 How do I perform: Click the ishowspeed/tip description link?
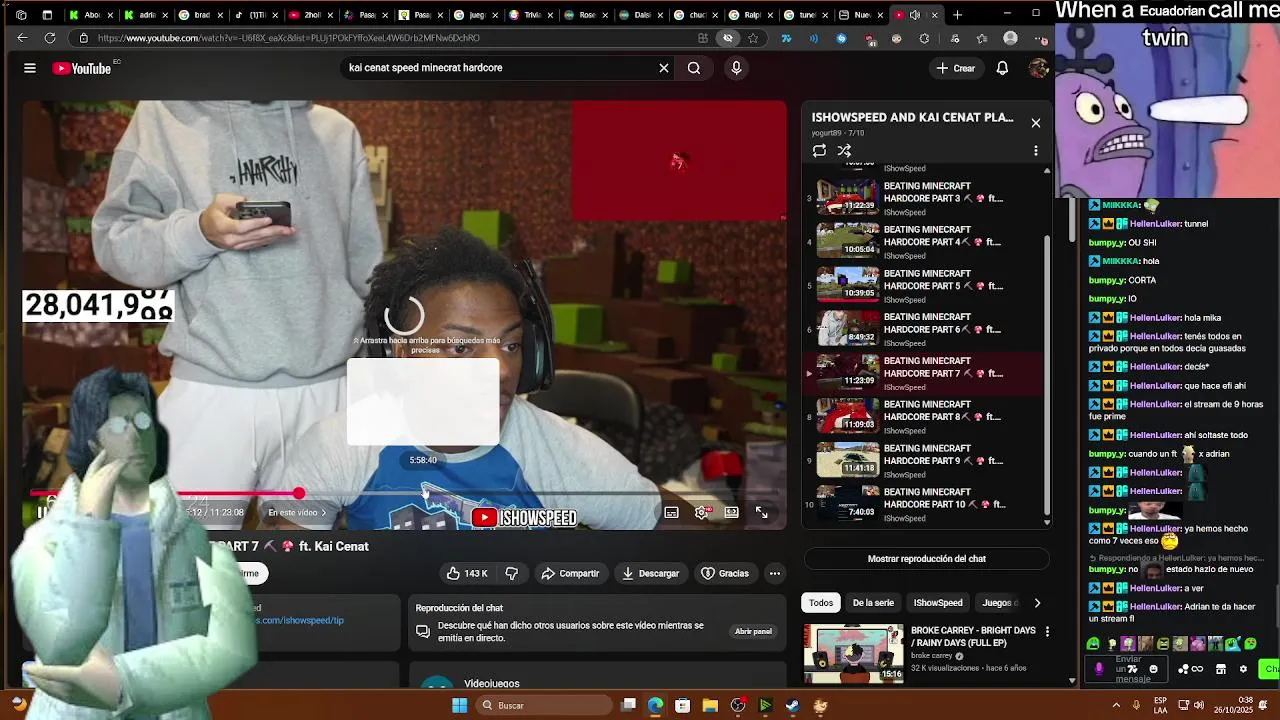click(301, 620)
